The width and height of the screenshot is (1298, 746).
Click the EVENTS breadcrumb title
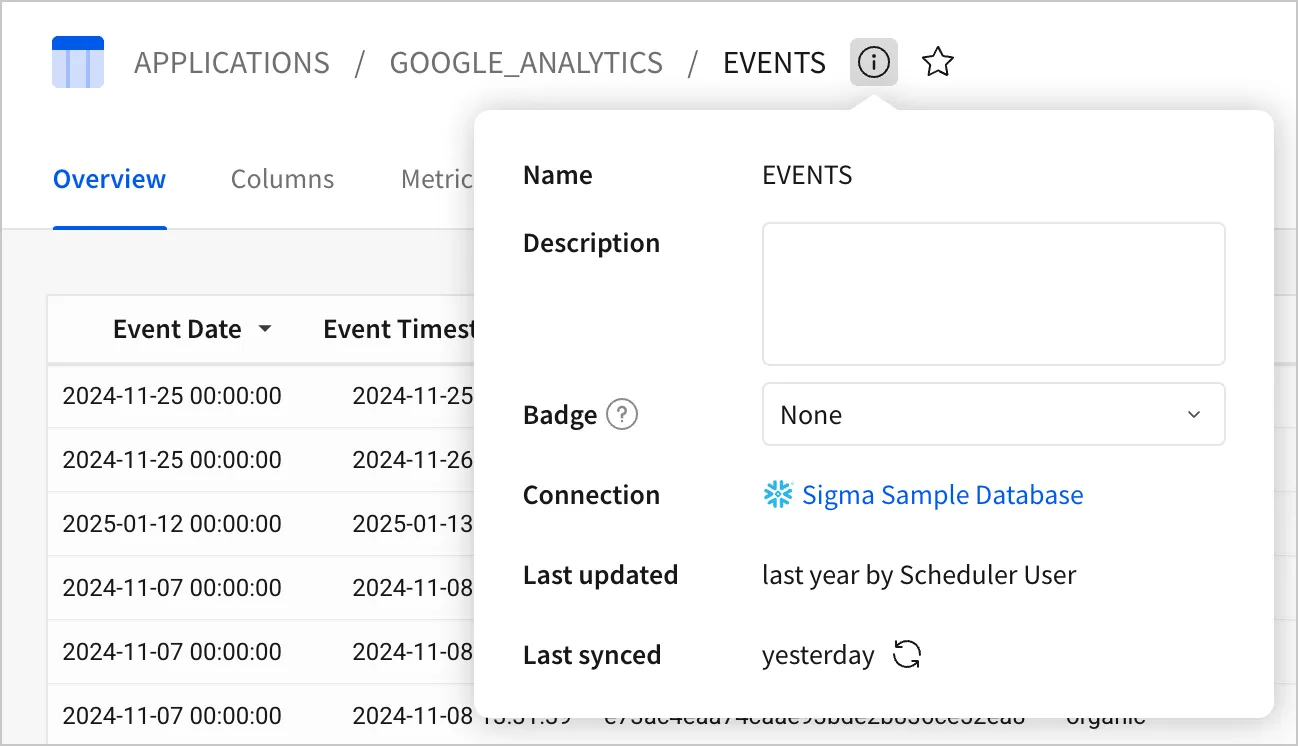774,63
